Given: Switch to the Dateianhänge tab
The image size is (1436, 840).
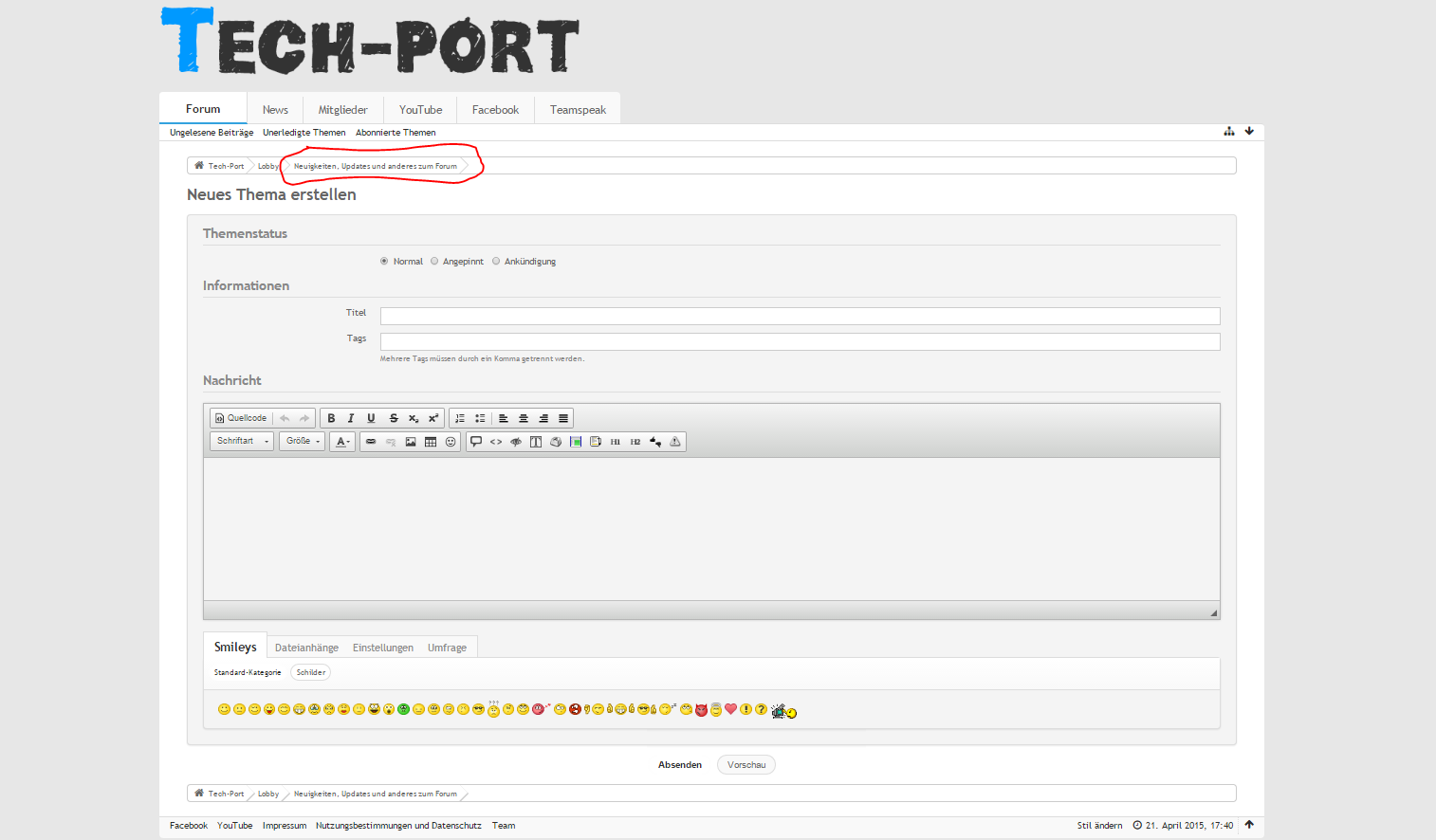Looking at the screenshot, I should point(306,648).
